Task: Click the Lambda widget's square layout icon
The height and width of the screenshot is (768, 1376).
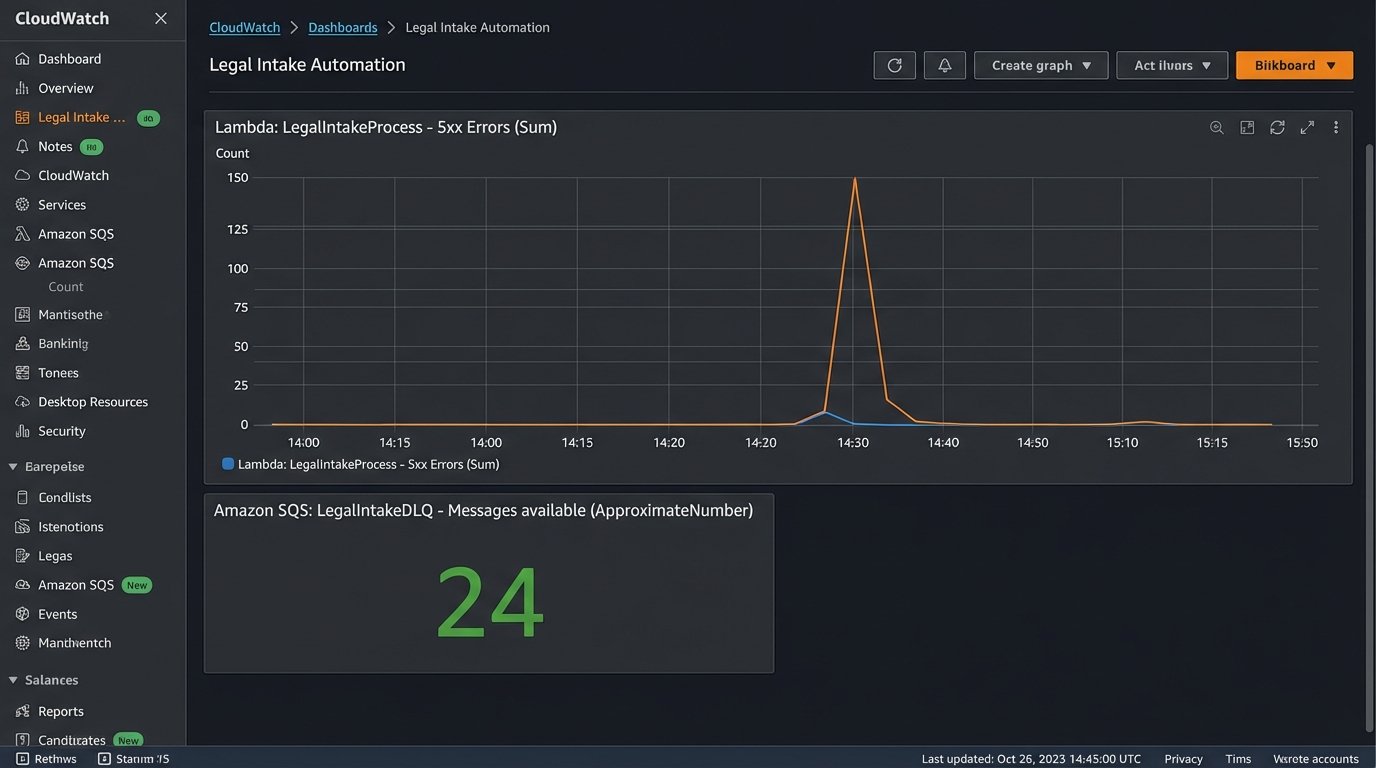Action: click(1247, 127)
